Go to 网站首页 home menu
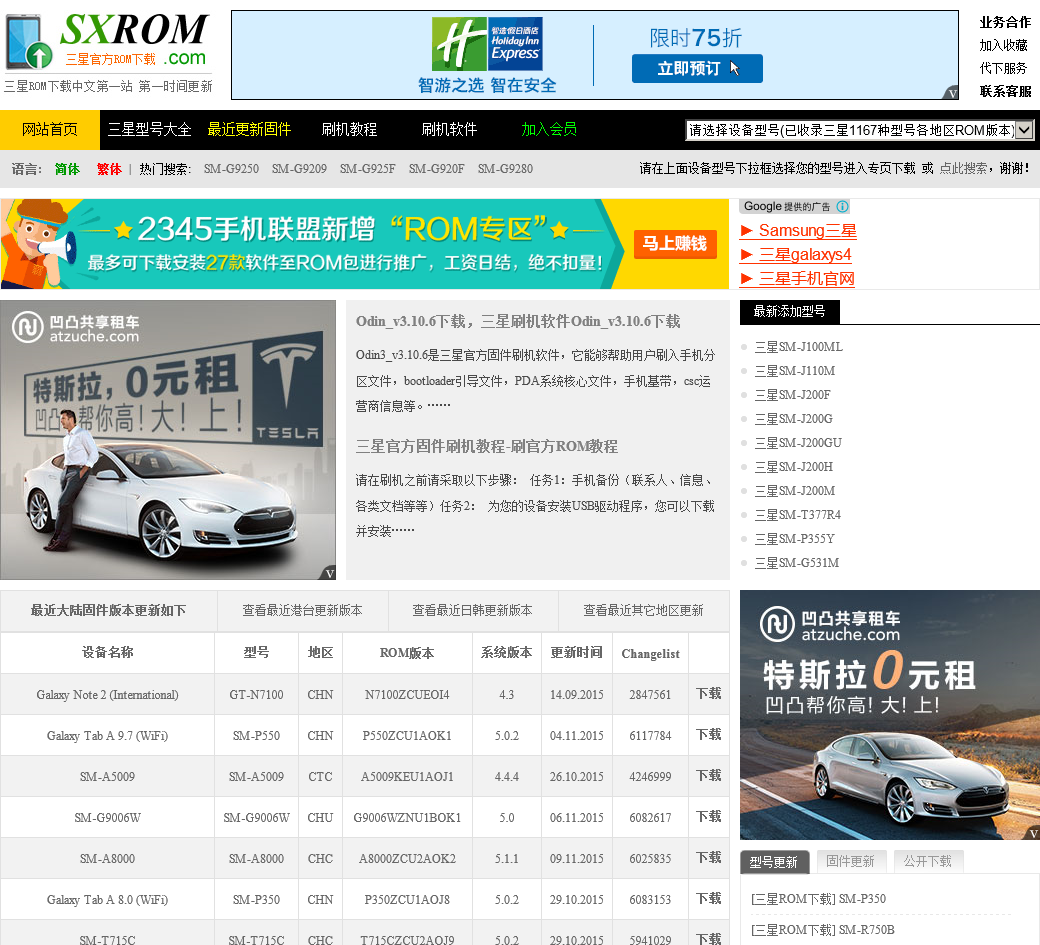 [50, 129]
